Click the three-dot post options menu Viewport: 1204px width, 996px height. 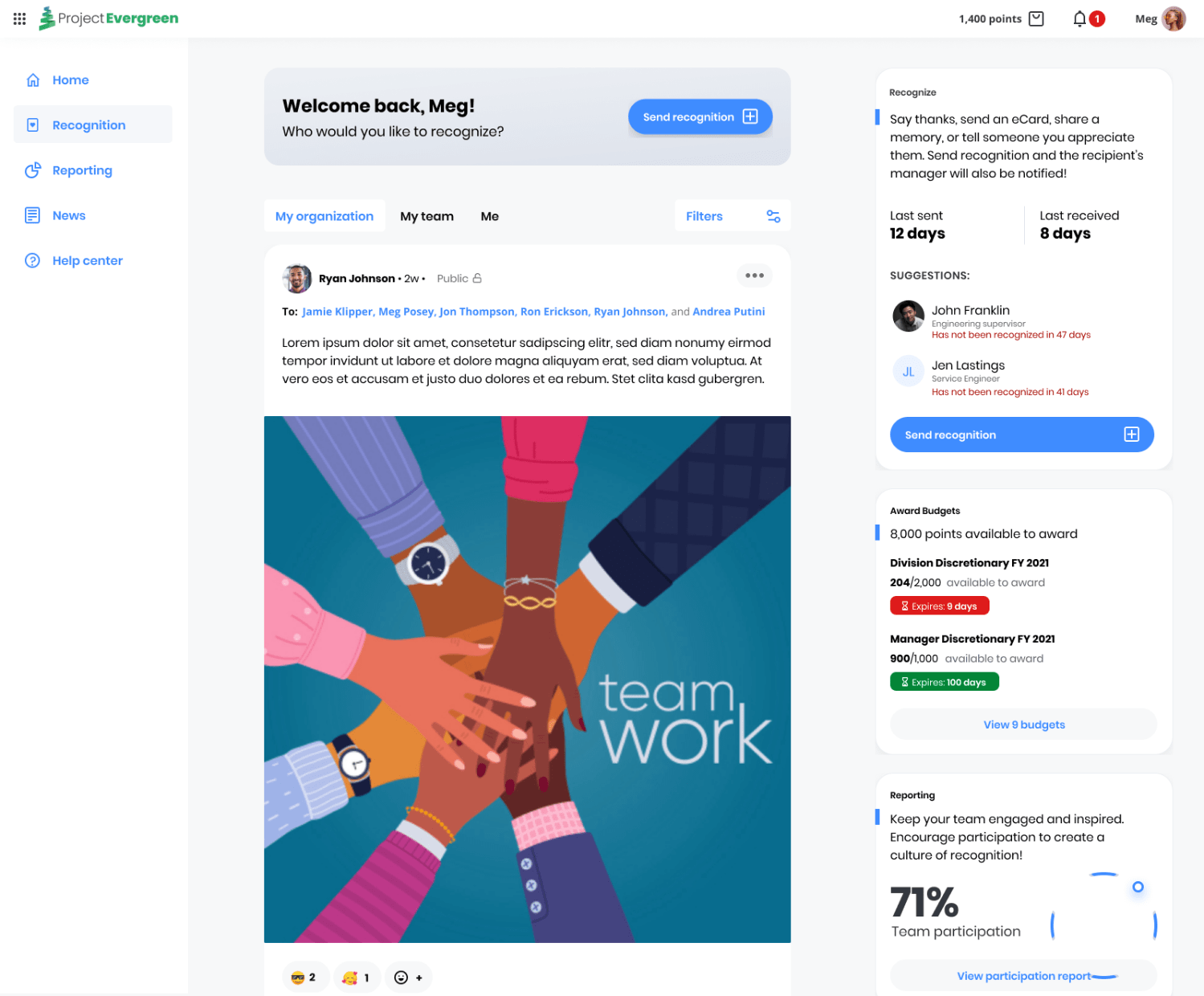coord(754,276)
